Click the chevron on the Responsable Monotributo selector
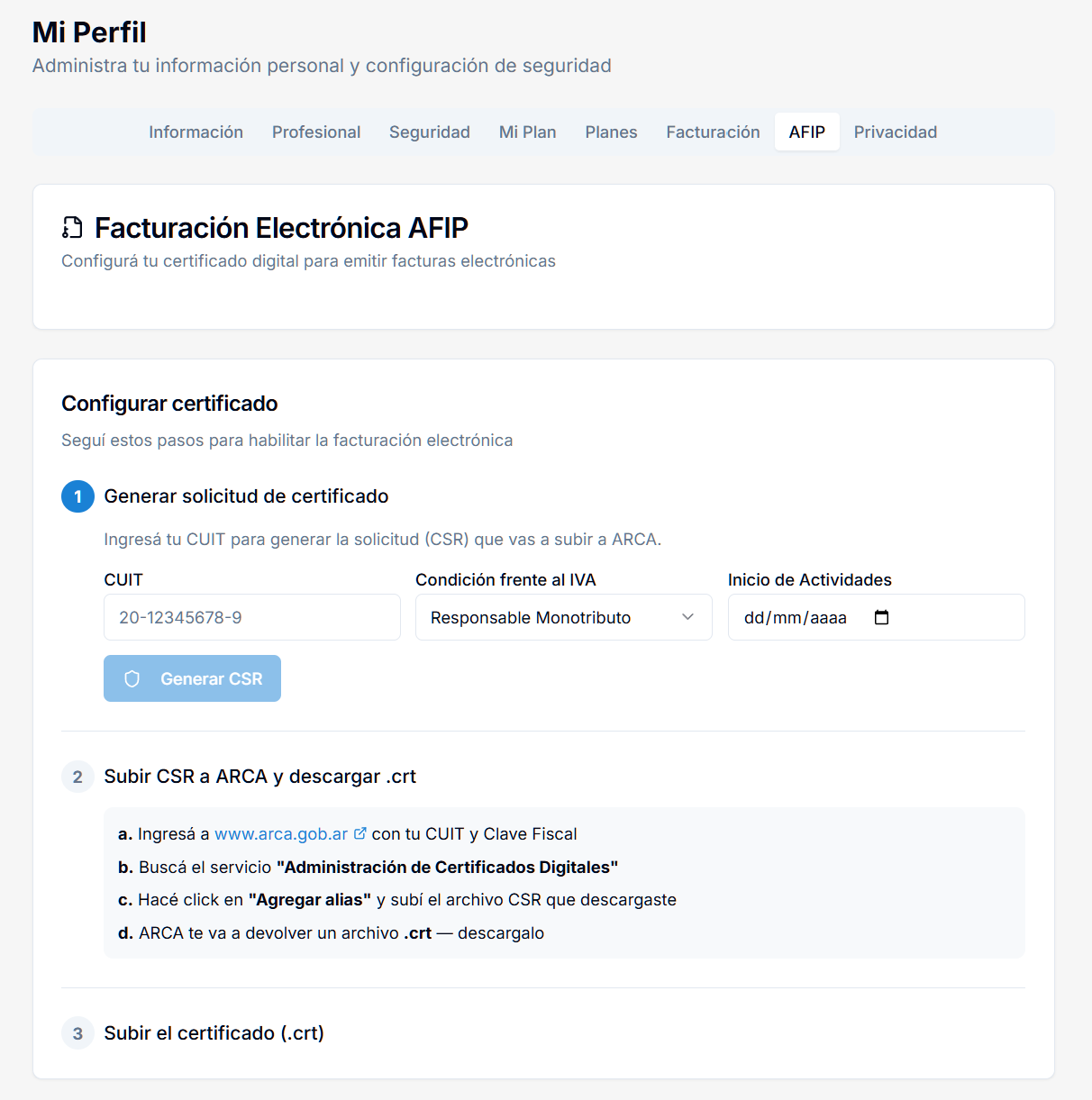This screenshot has height=1100, width=1092. coord(687,617)
